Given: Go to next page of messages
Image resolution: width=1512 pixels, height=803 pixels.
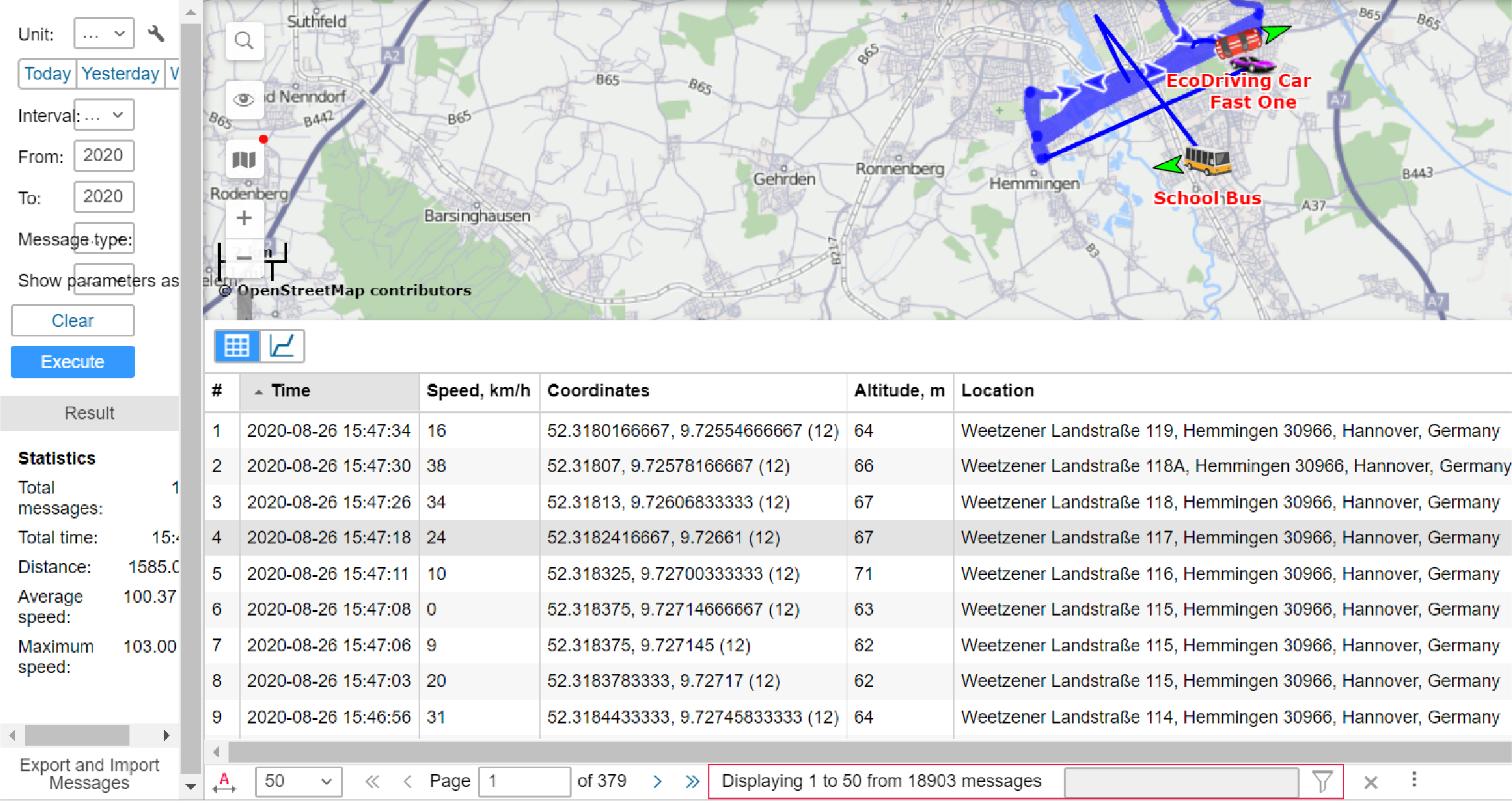Looking at the screenshot, I should click(x=657, y=781).
